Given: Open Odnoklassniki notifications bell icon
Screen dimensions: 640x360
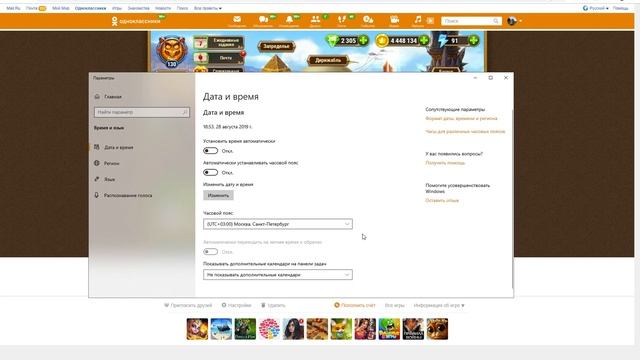Looking at the screenshot, I should click(x=289, y=19).
